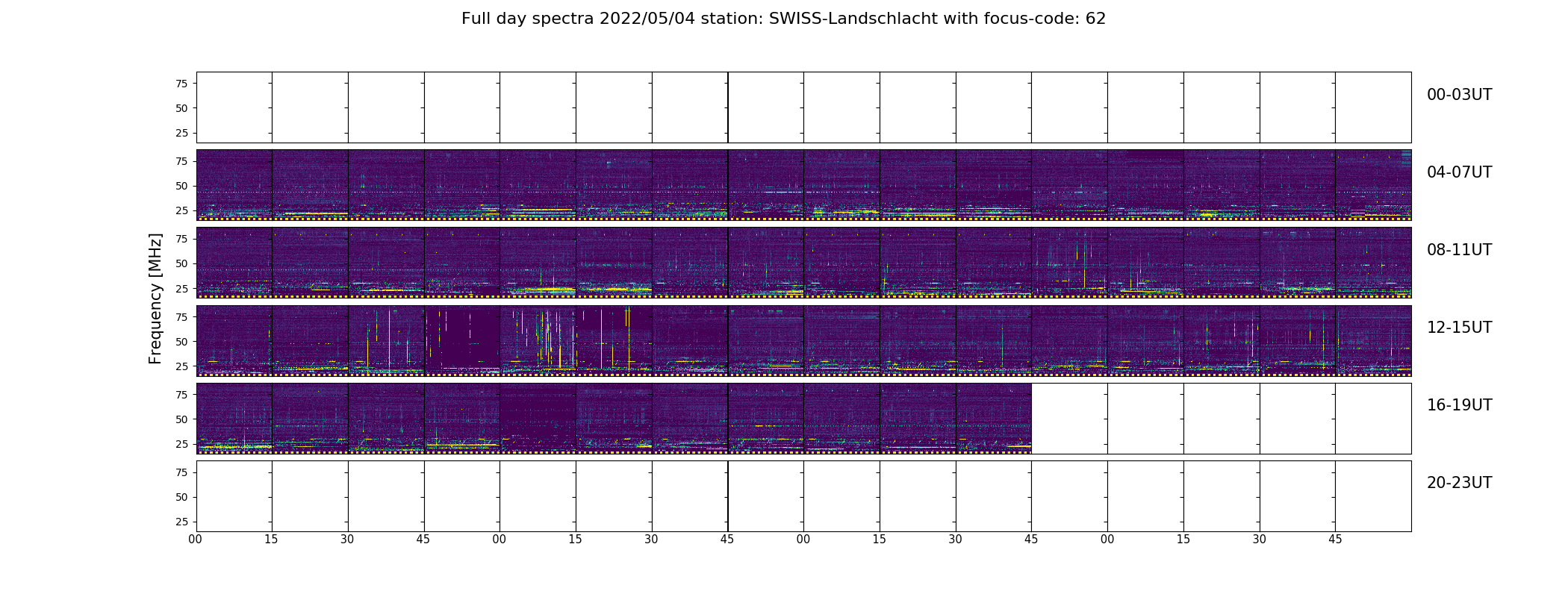Click the '16-19UT' row label
The image size is (1568, 597).
[x=1459, y=405]
